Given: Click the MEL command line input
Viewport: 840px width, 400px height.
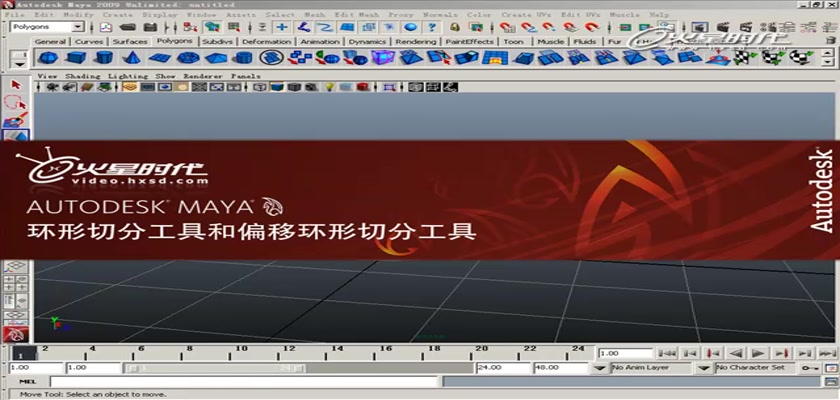Looking at the screenshot, I should [244, 381].
